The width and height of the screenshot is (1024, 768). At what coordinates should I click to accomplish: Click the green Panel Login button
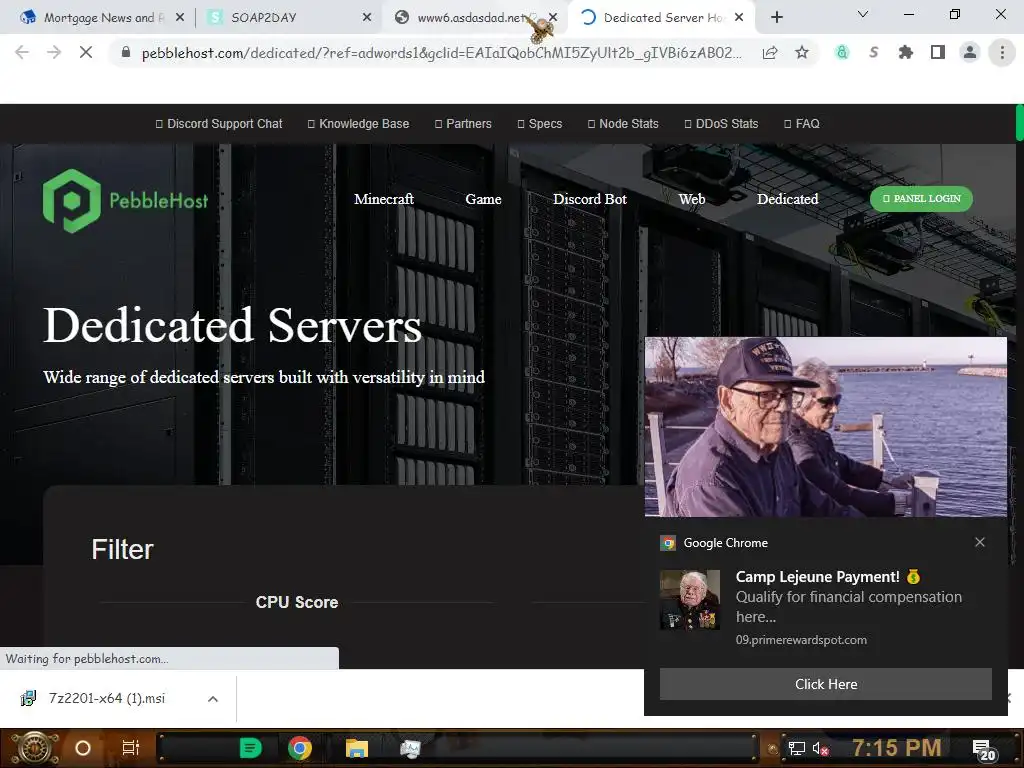tap(921, 199)
